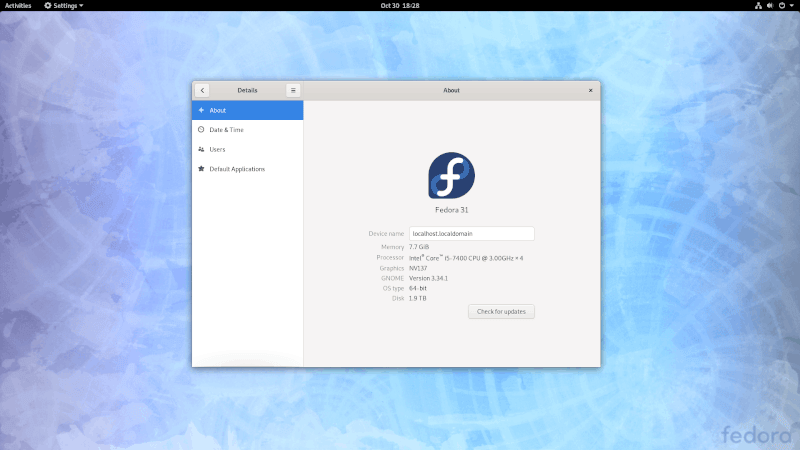Select About in the sidebar
This screenshot has width=800, height=450.
pyautogui.click(x=247, y=110)
